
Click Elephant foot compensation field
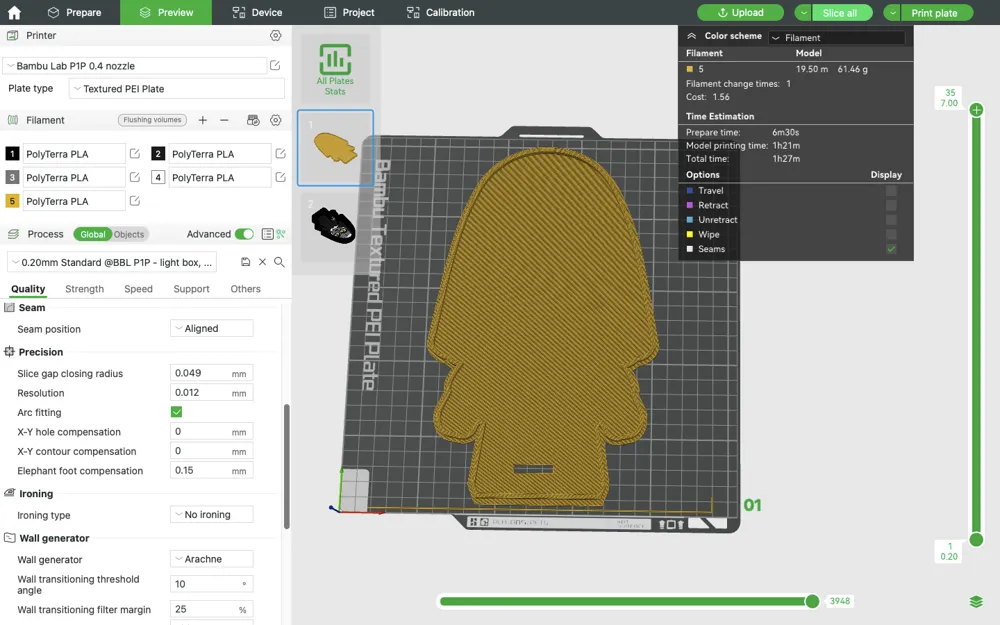pyautogui.click(x=212, y=471)
